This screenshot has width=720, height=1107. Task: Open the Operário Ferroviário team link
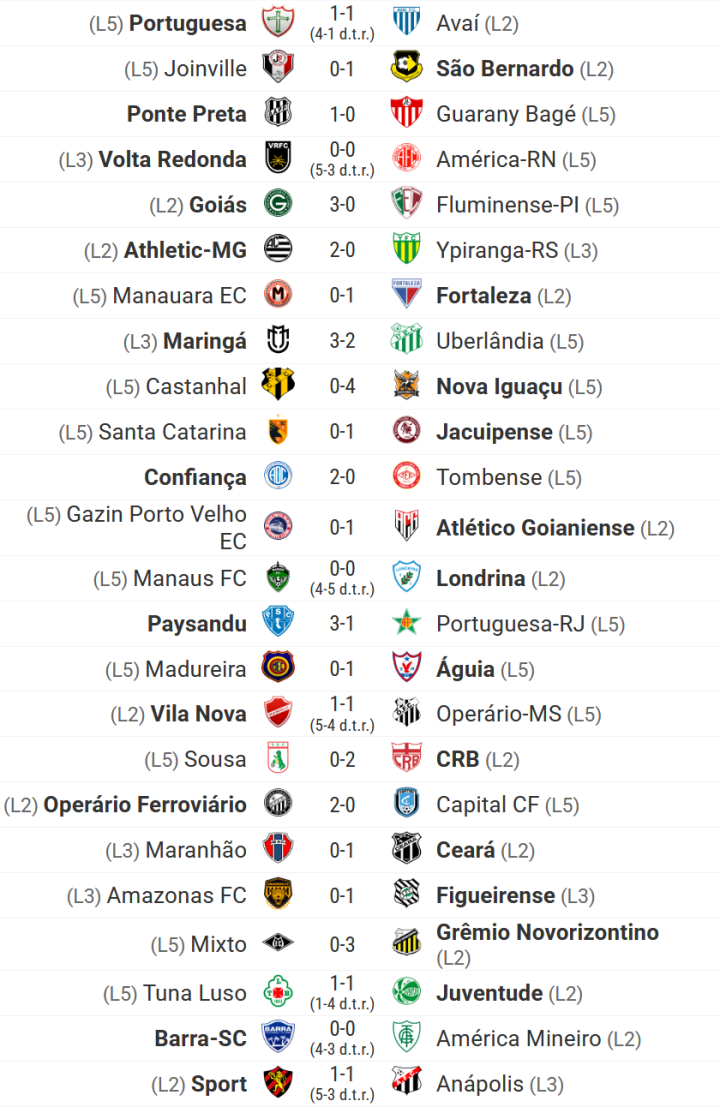click(x=144, y=804)
